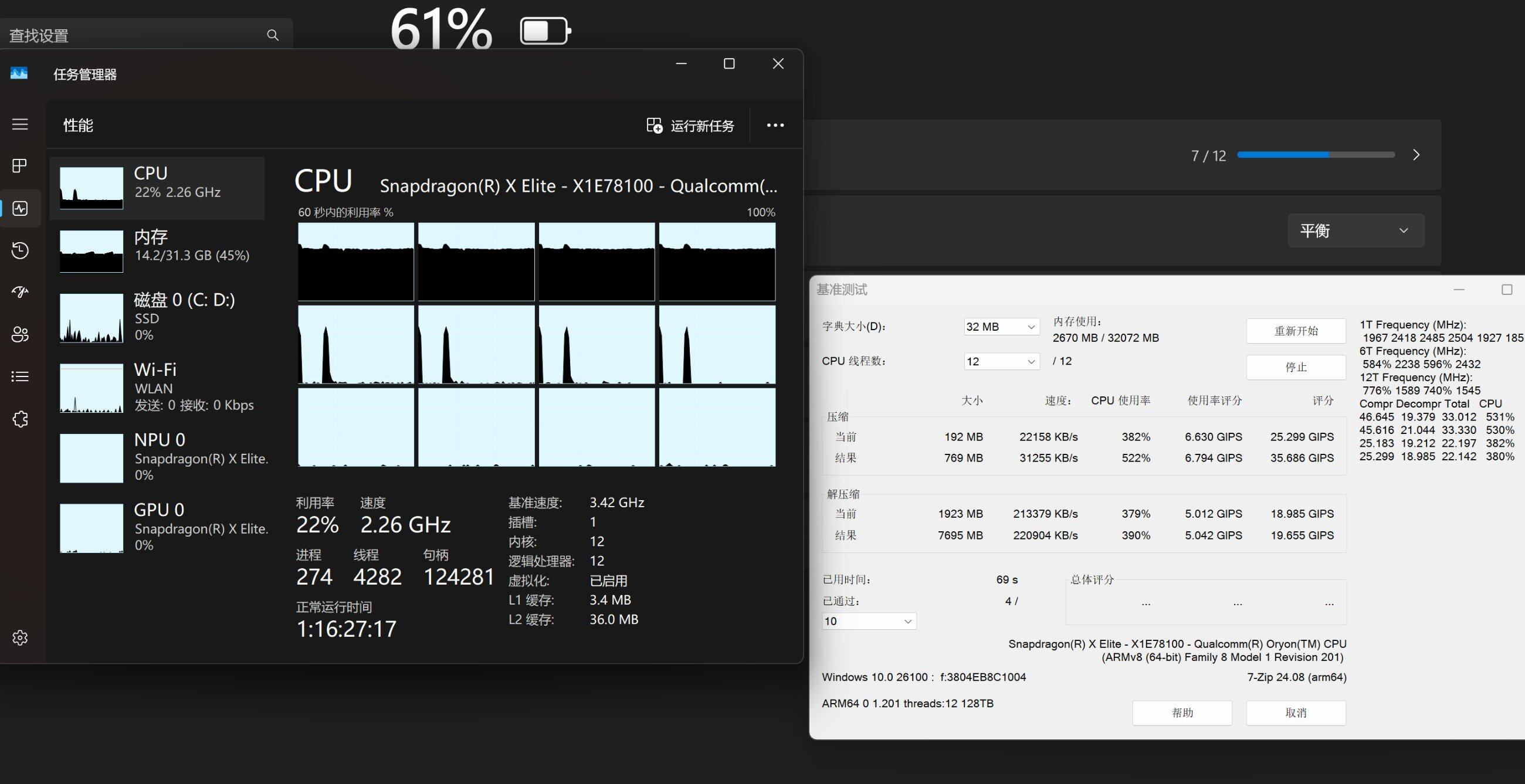
Task: Click the battery icon next to 61%
Action: [545, 30]
